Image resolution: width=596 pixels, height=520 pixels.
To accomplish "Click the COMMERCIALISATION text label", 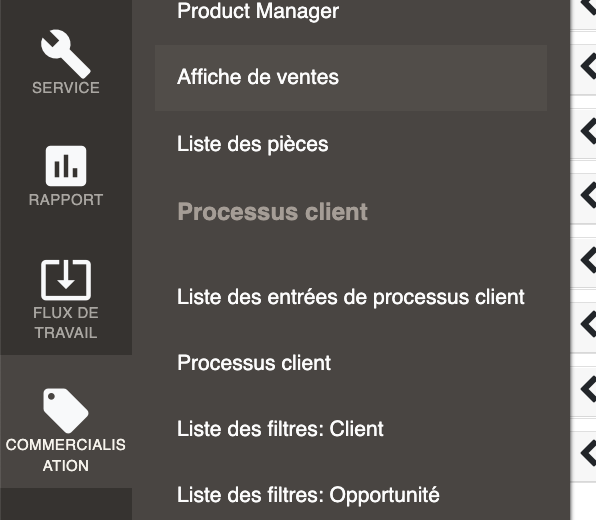I will tap(66, 455).
